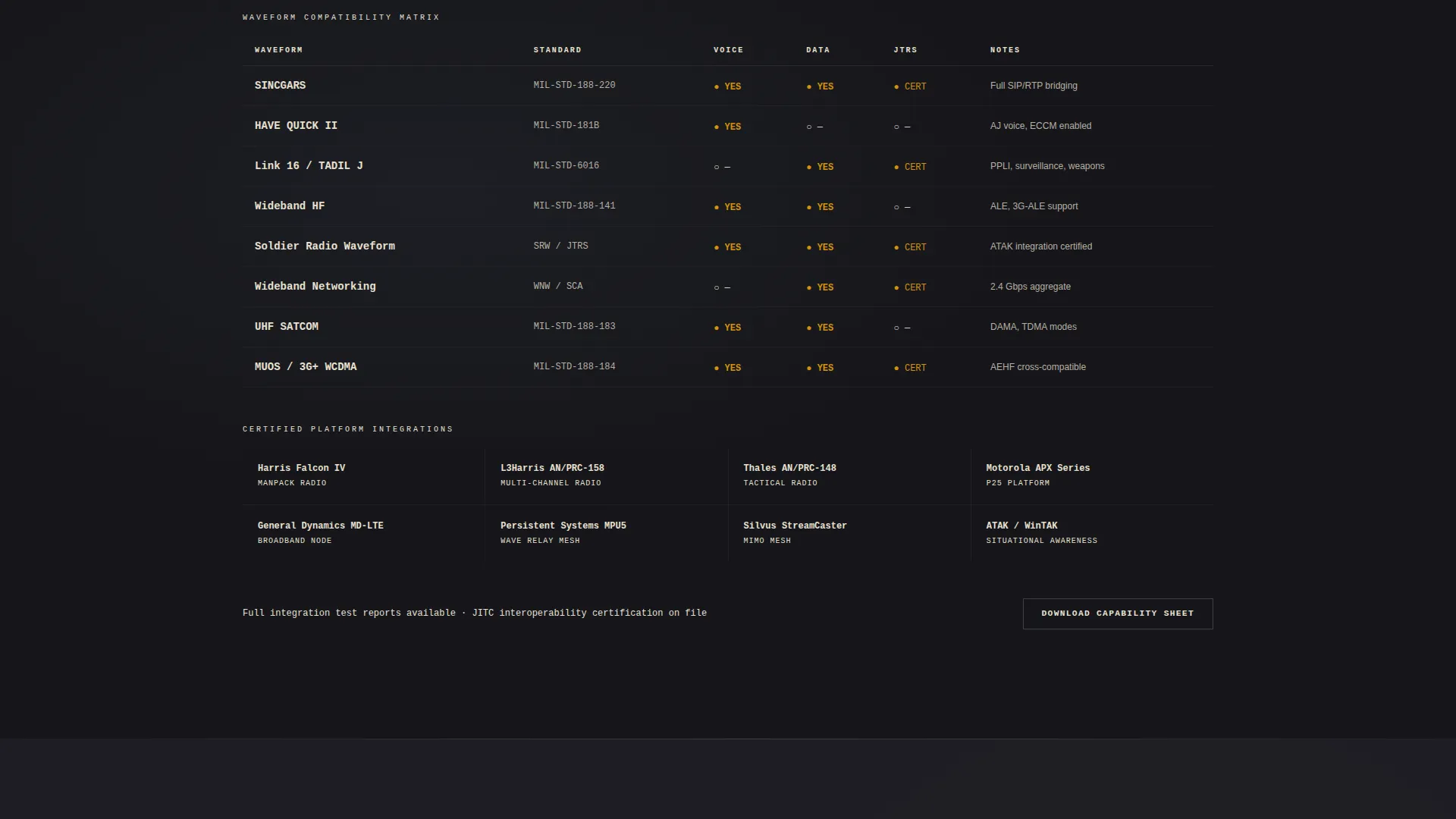The image size is (1456, 819).
Task: Click the Download Capability Sheet button
Action: tap(1118, 613)
